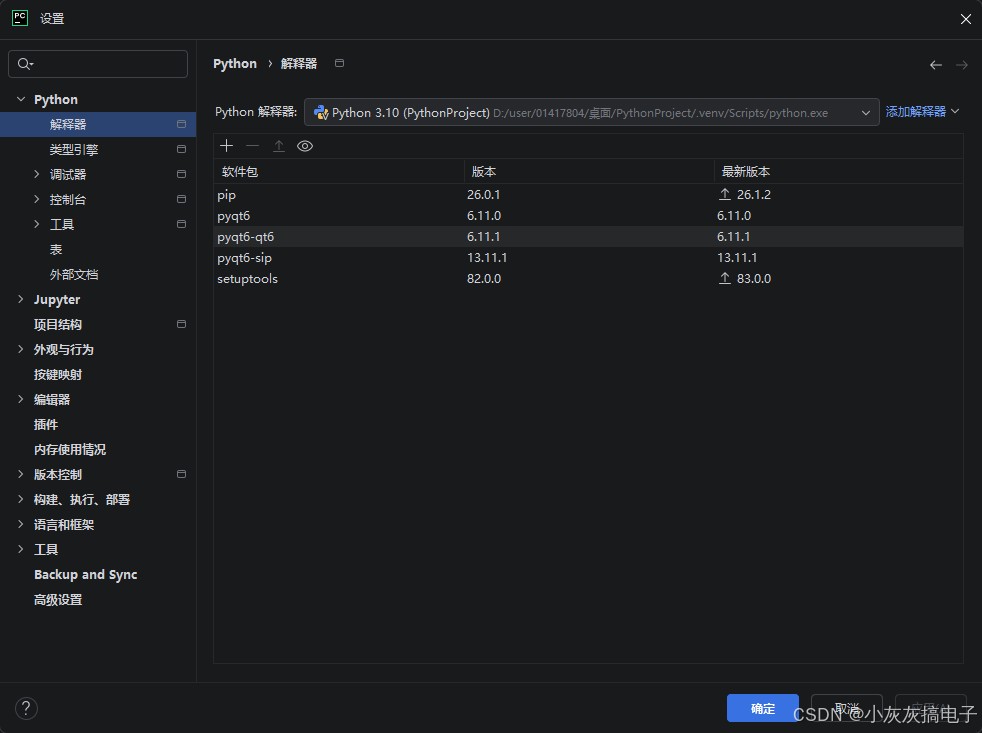
Task: Click project-level icon beside 类型引擎
Action: (x=182, y=149)
